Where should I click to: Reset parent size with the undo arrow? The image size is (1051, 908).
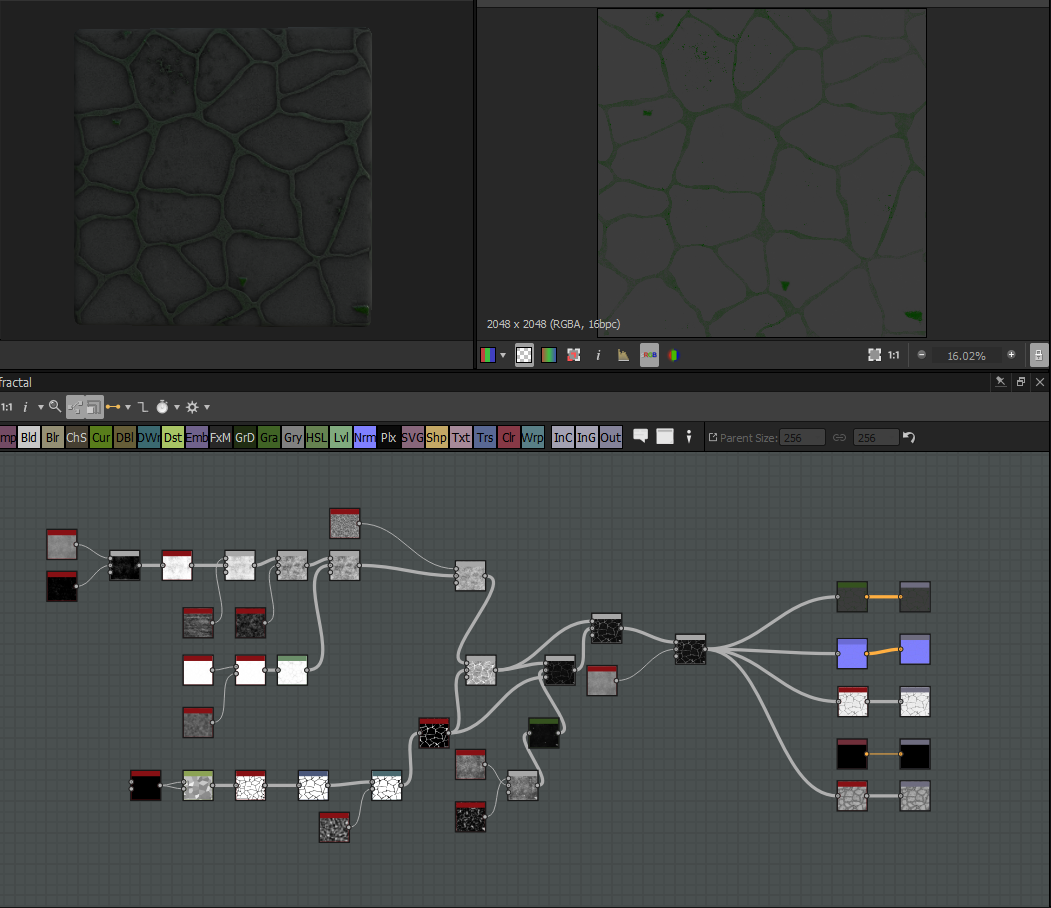pos(909,438)
